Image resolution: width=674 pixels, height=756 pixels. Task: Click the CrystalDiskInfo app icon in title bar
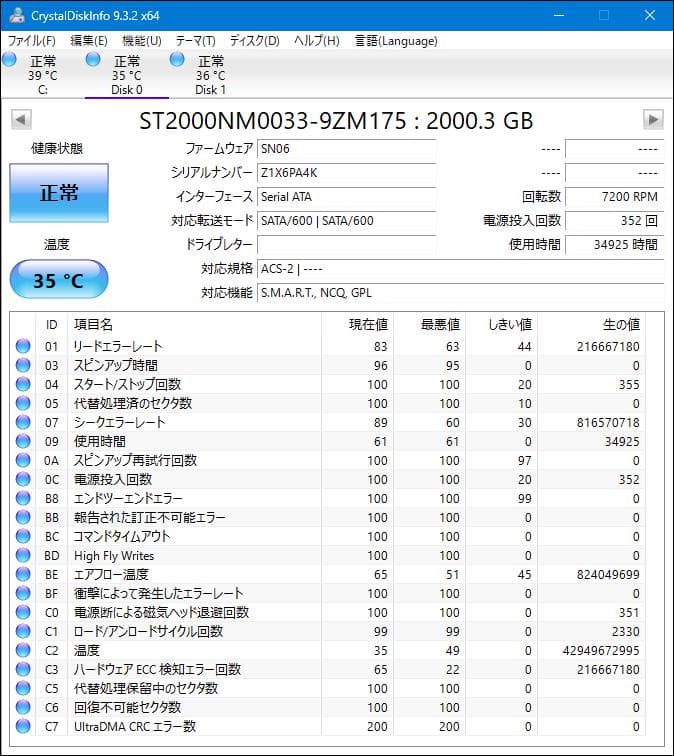[16, 15]
